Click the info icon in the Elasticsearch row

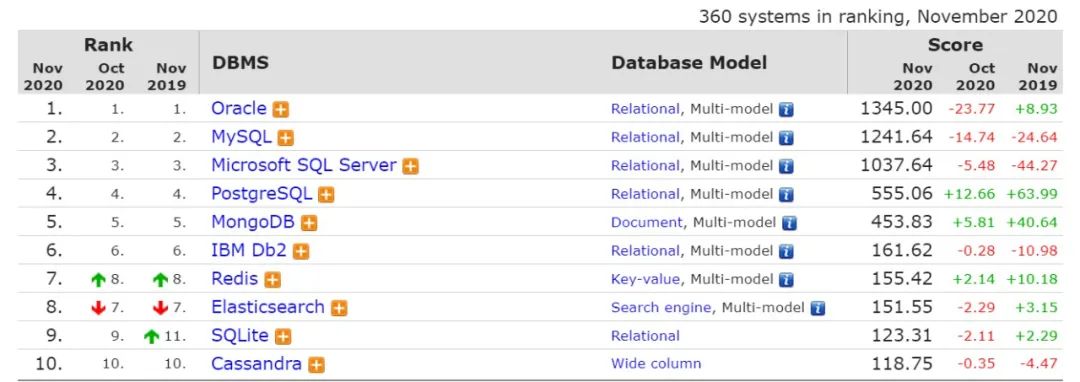click(818, 308)
